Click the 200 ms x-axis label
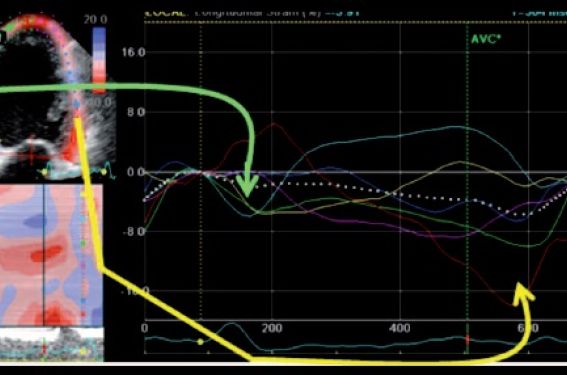This screenshot has width=567, height=375. tap(272, 328)
